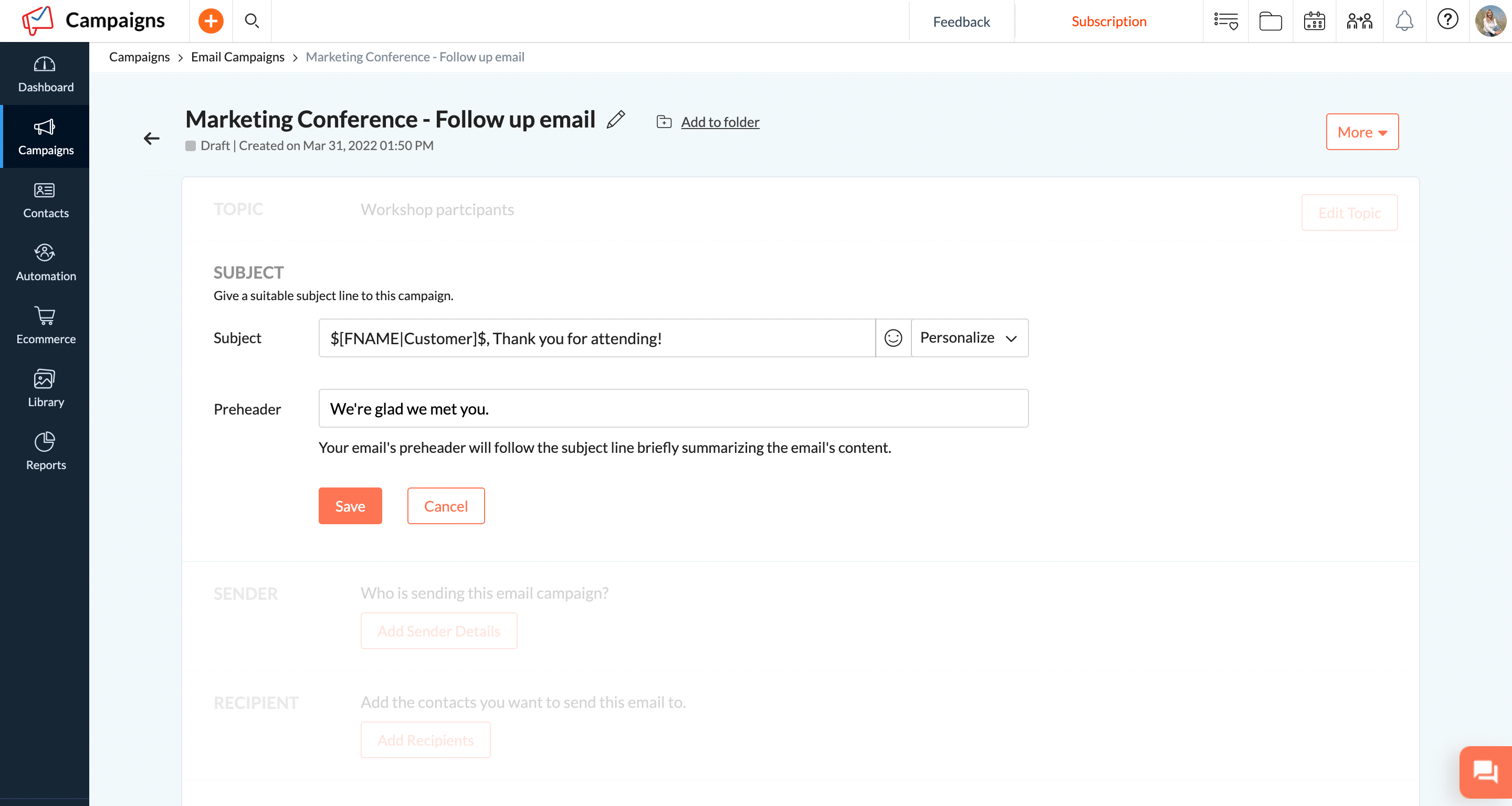Screen dimensions: 1512x806
Task: Open the More dropdown button
Action: tap(1362, 132)
